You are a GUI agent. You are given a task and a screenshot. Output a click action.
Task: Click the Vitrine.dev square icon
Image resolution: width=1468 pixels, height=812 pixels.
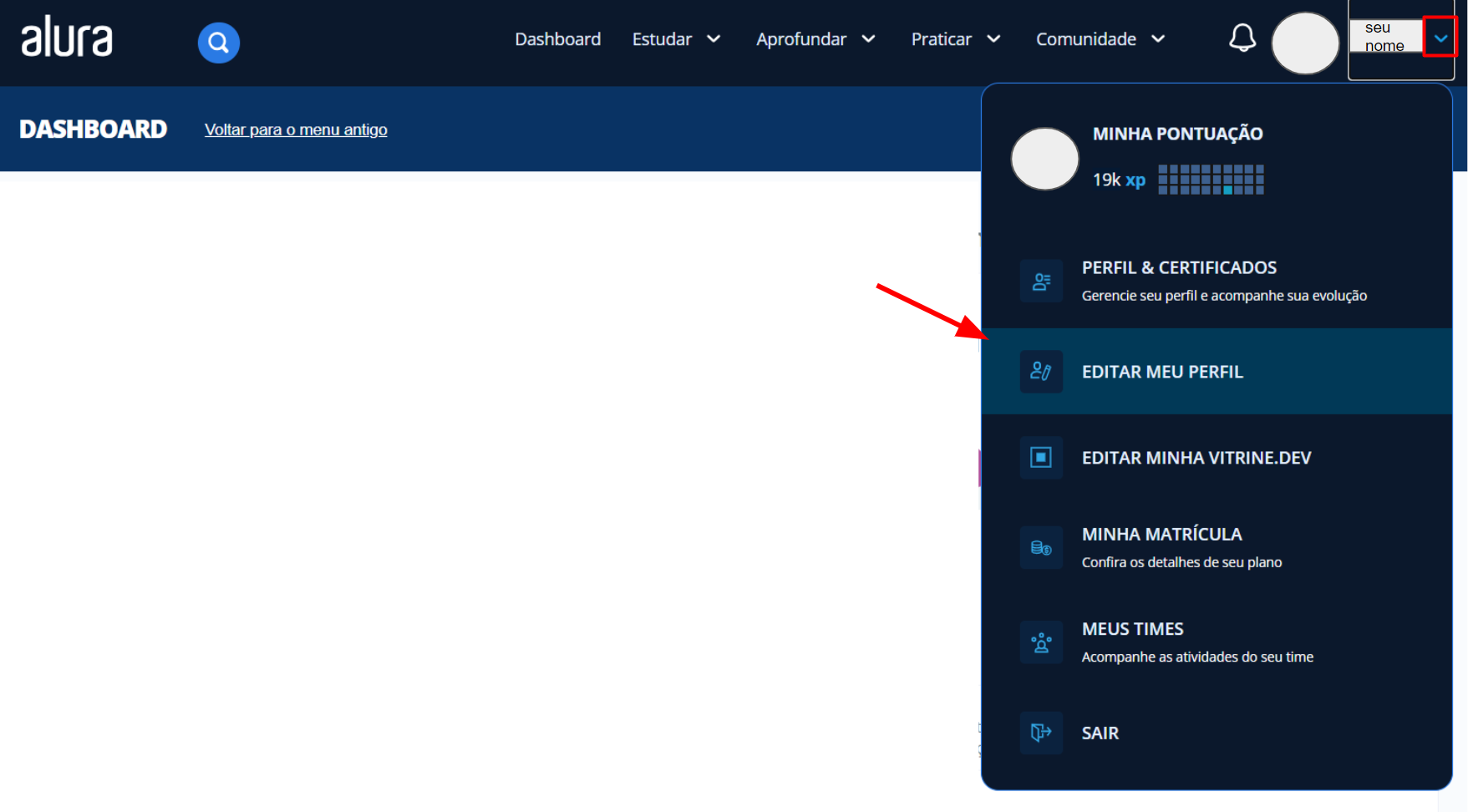(x=1040, y=458)
